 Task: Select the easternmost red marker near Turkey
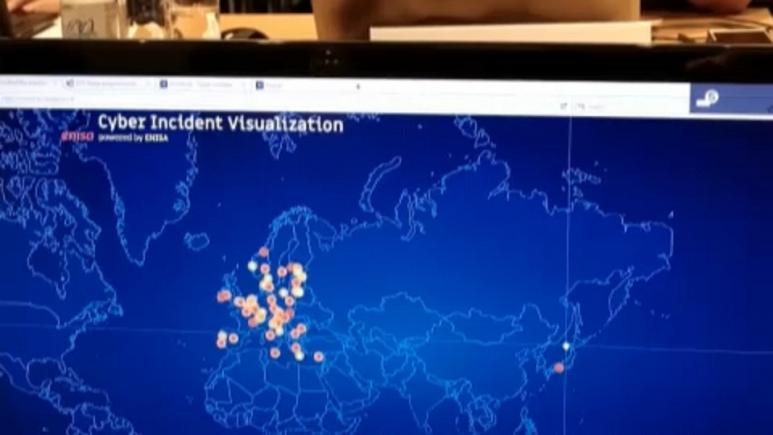click(319, 356)
